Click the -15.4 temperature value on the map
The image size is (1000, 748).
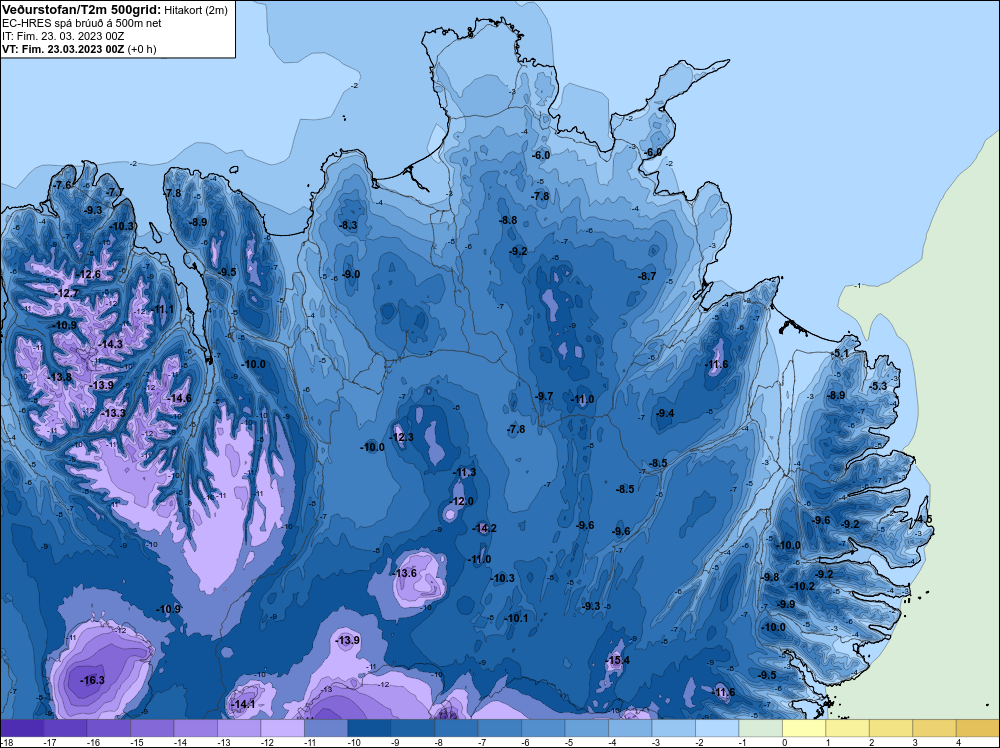[617, 660]
